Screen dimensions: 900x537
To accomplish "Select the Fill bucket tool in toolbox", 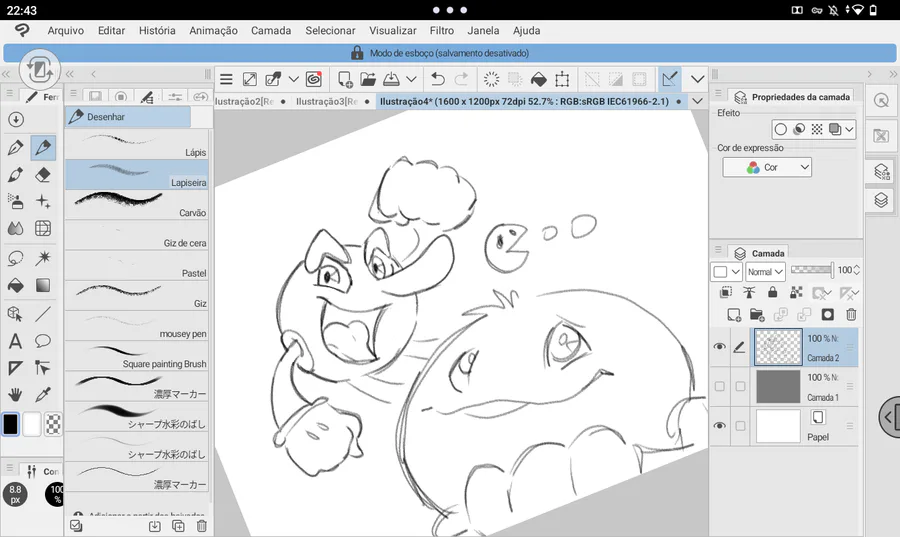I will (15, 285).
